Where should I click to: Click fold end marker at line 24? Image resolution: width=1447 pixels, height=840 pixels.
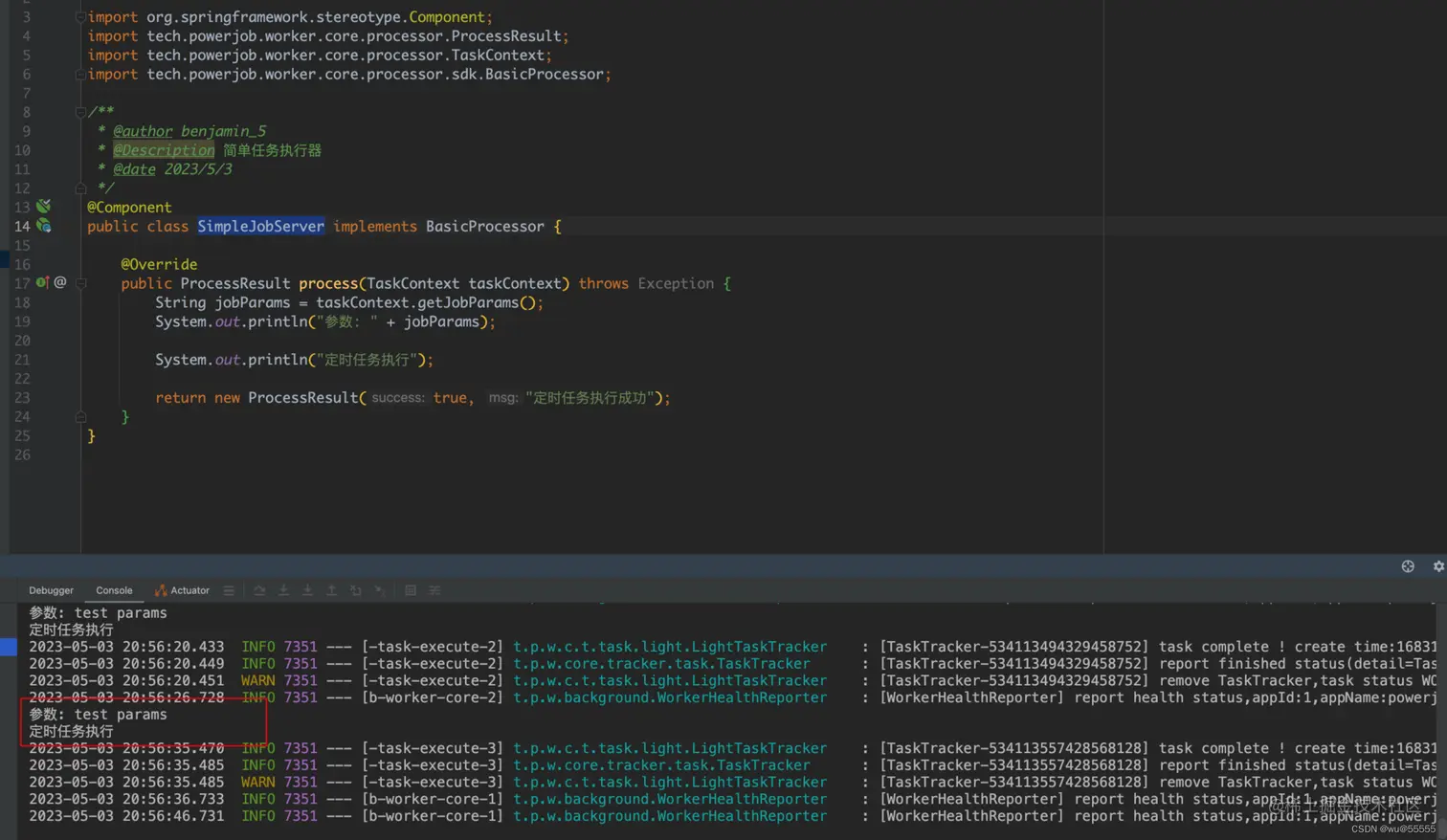click(80, 416)
